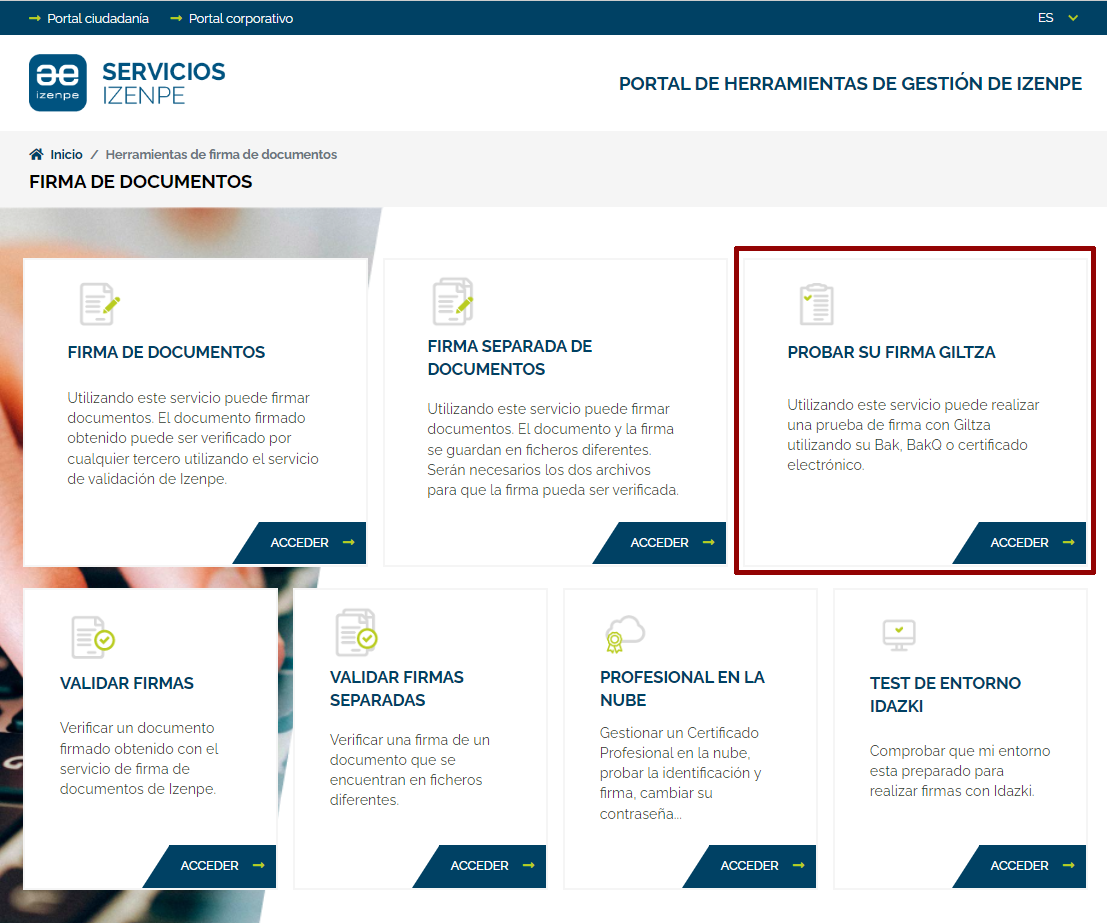Click the Izenpe logo icon
The image size is (1107, 923).
tap(58, 83)
